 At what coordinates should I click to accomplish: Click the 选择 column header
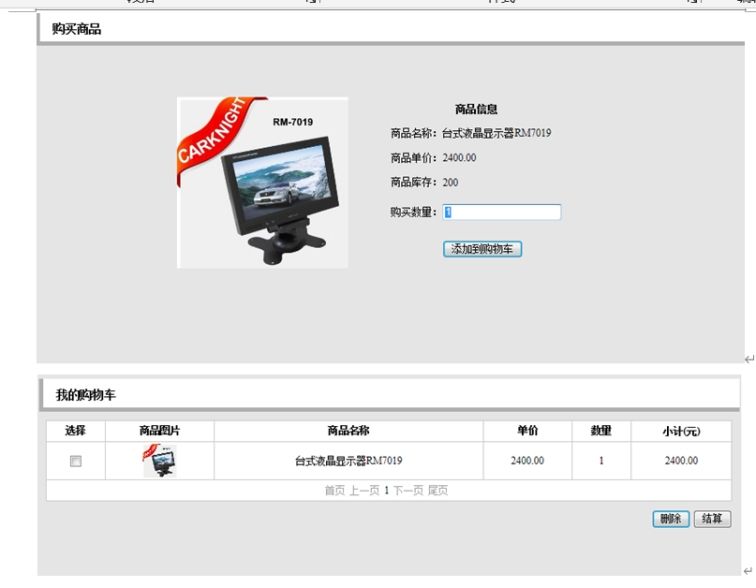[x=76, y=430]
